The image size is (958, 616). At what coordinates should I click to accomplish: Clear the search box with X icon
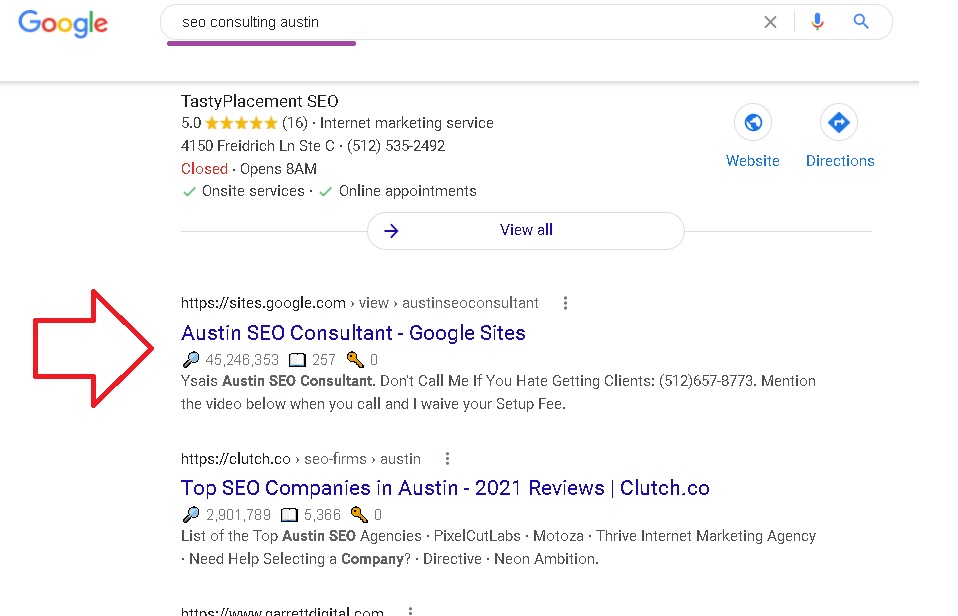[770, 22]
